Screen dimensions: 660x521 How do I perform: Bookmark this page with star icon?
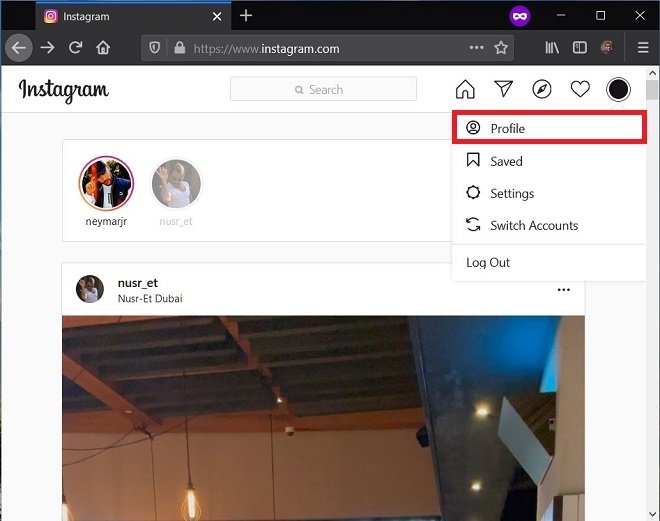point(501,48)
